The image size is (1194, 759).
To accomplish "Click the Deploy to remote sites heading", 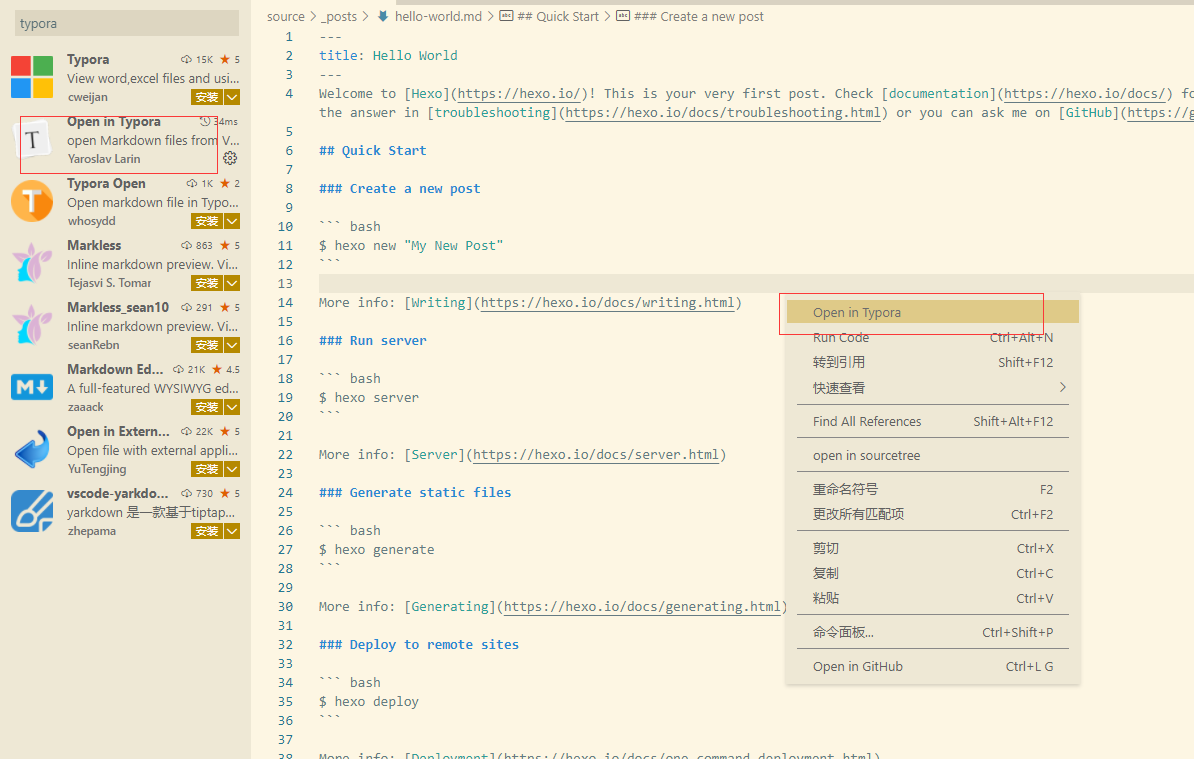I will tap(419, 645).
